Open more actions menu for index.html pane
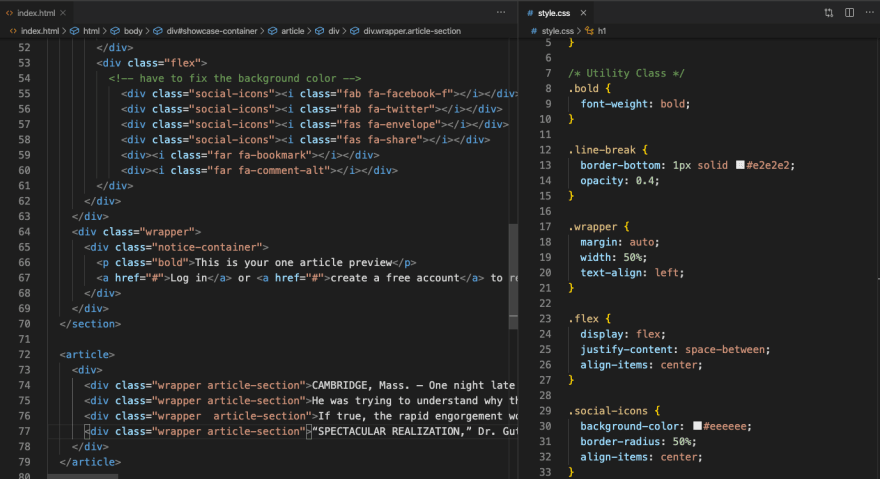This screenshot has height=479, width=880. point(501,13)
